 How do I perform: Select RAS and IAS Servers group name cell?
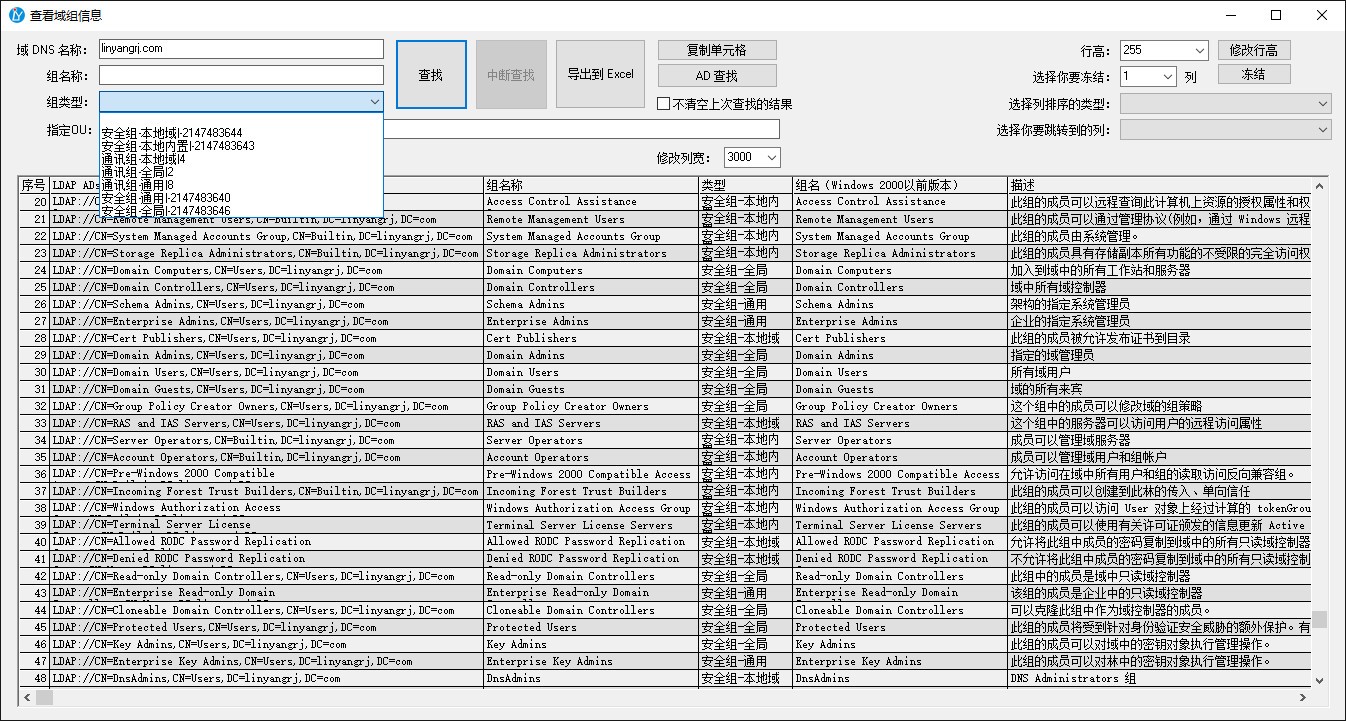point(590,423)
